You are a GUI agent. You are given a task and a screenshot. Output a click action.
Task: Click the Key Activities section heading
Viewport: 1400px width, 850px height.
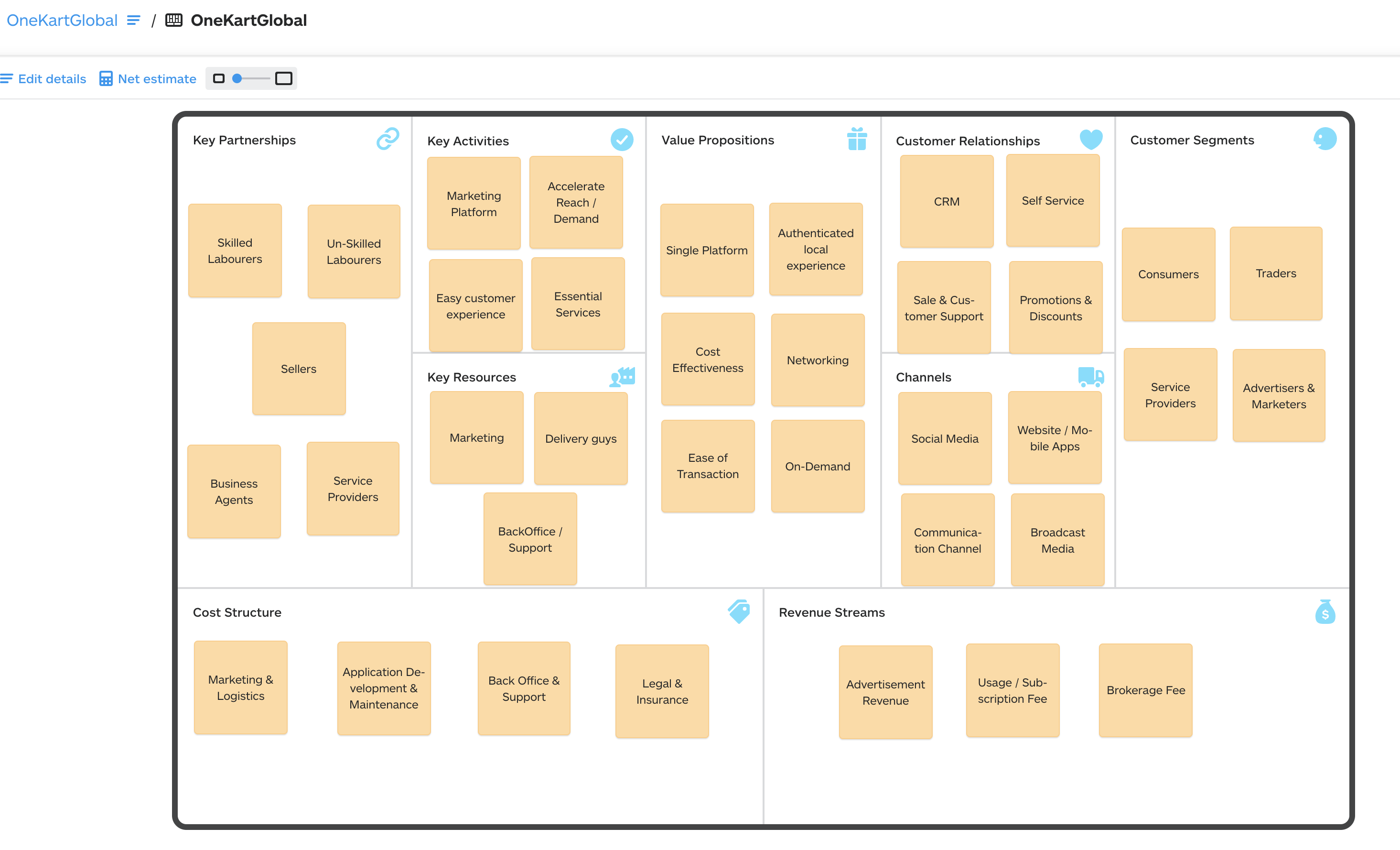point(468,141)
